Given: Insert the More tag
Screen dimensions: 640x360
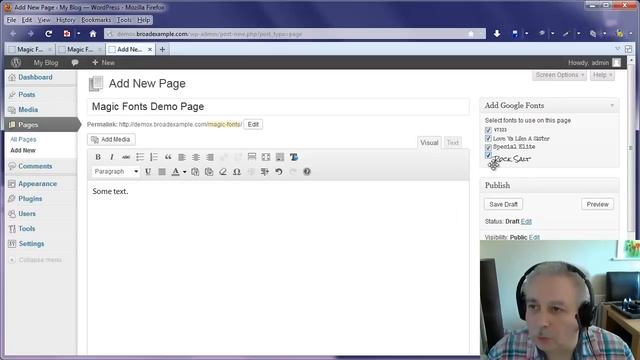Looking at the screenshot, I should pos(252,157).
